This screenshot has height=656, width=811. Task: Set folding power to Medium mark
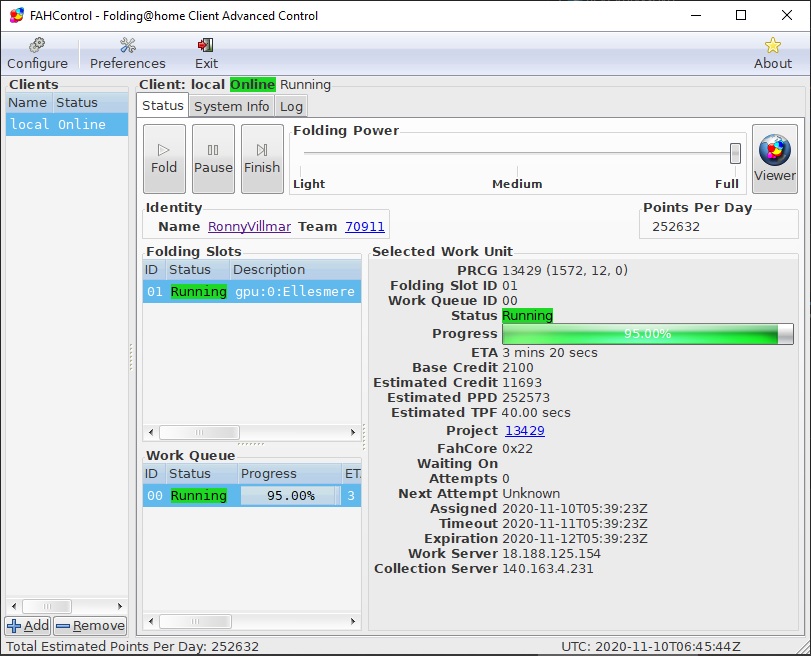pos(517,184)
